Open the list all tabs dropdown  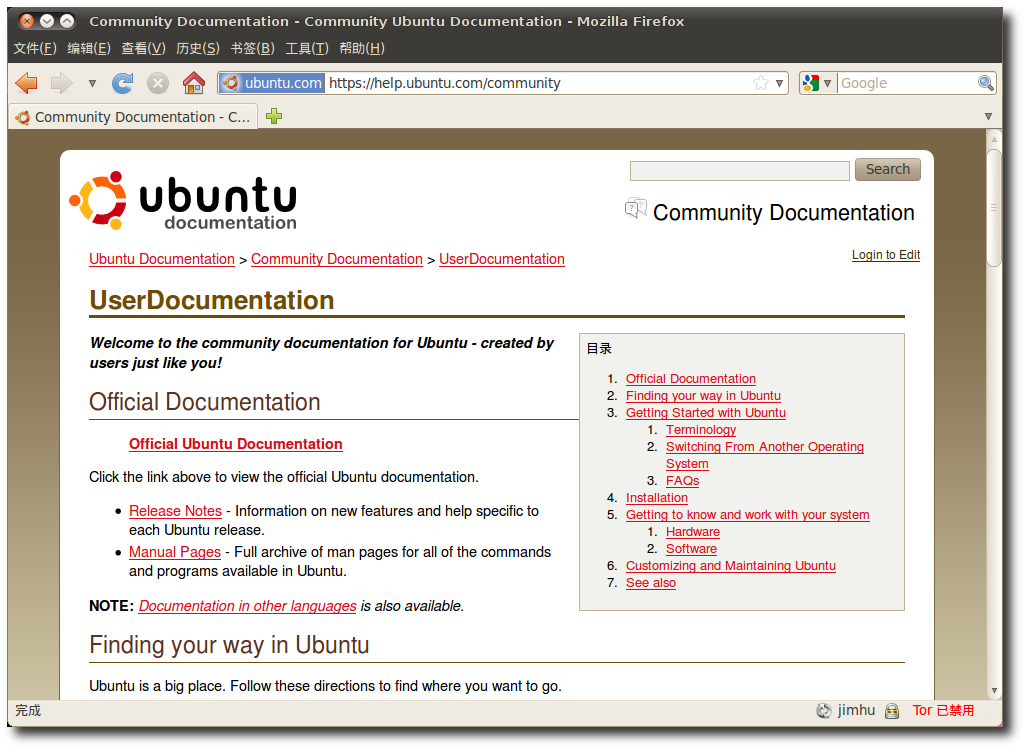pyautogui.click(x=988, y=116)
